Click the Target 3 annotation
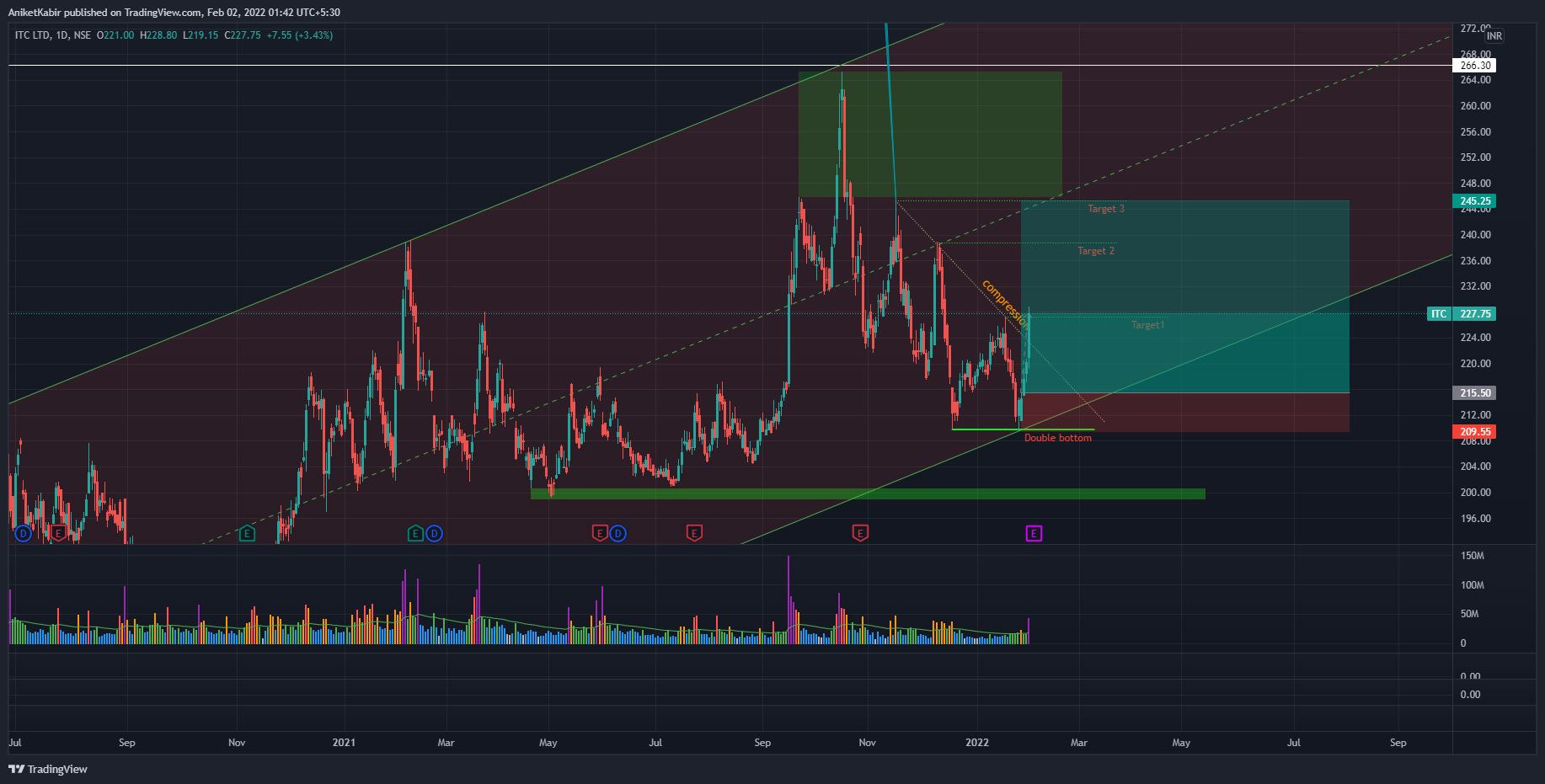This screenshot has height=784, width=1545. [1106, 209]
